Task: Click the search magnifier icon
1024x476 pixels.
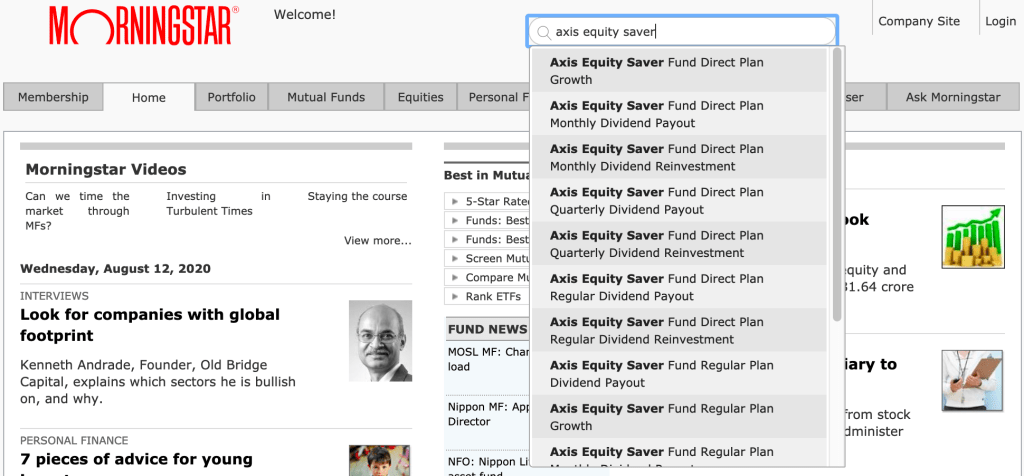Action: (544, 32)
